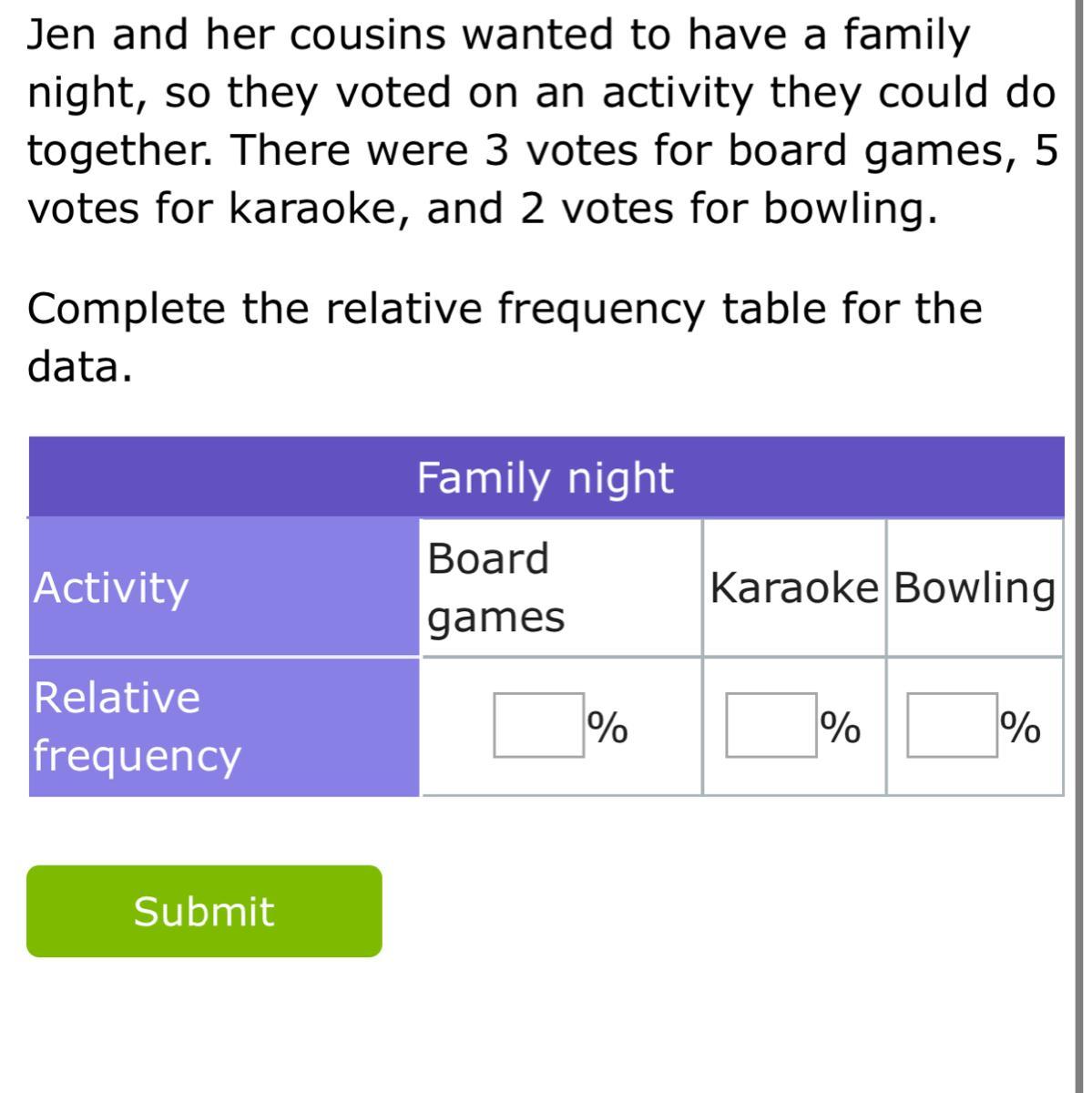Click the Bowling column heading
Viewport: 1092px width, 1093px height.
coord(974,587)
